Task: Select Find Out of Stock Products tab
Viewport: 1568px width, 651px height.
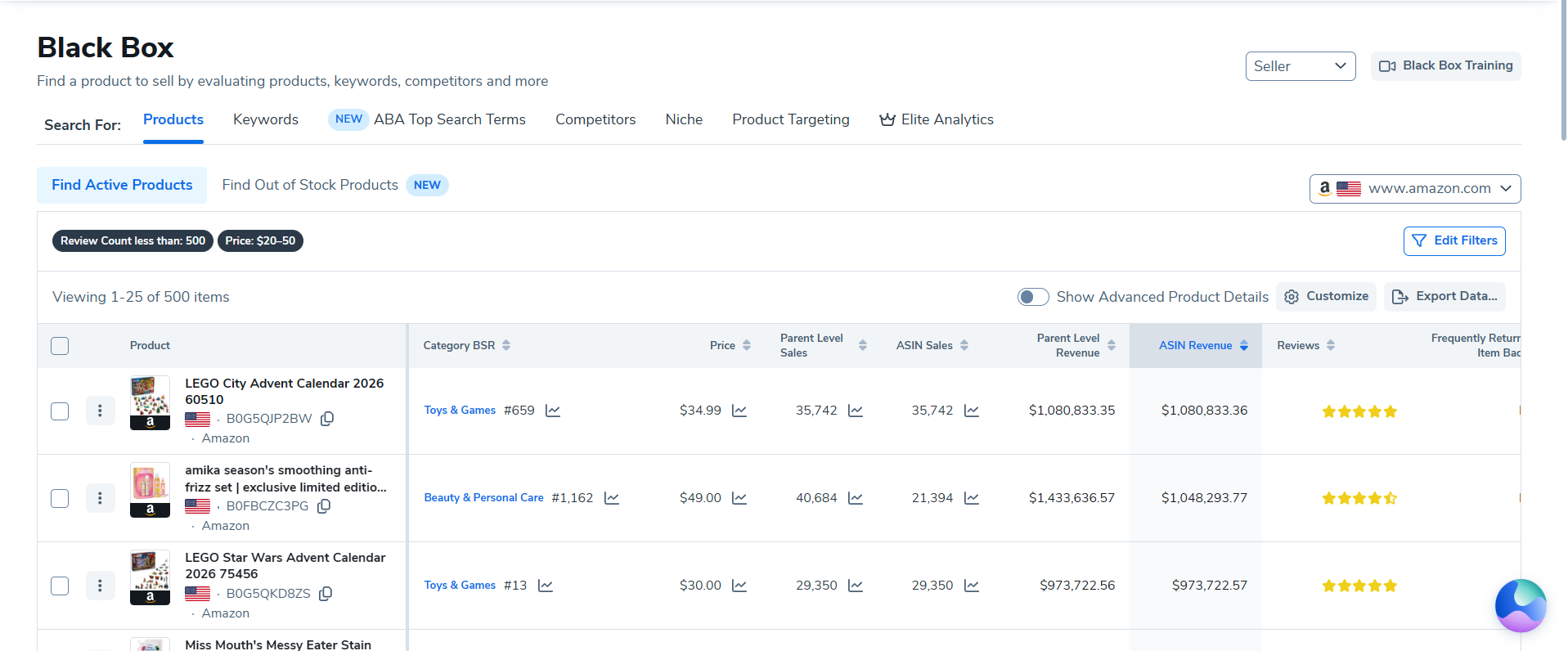Action: (335, 185)
